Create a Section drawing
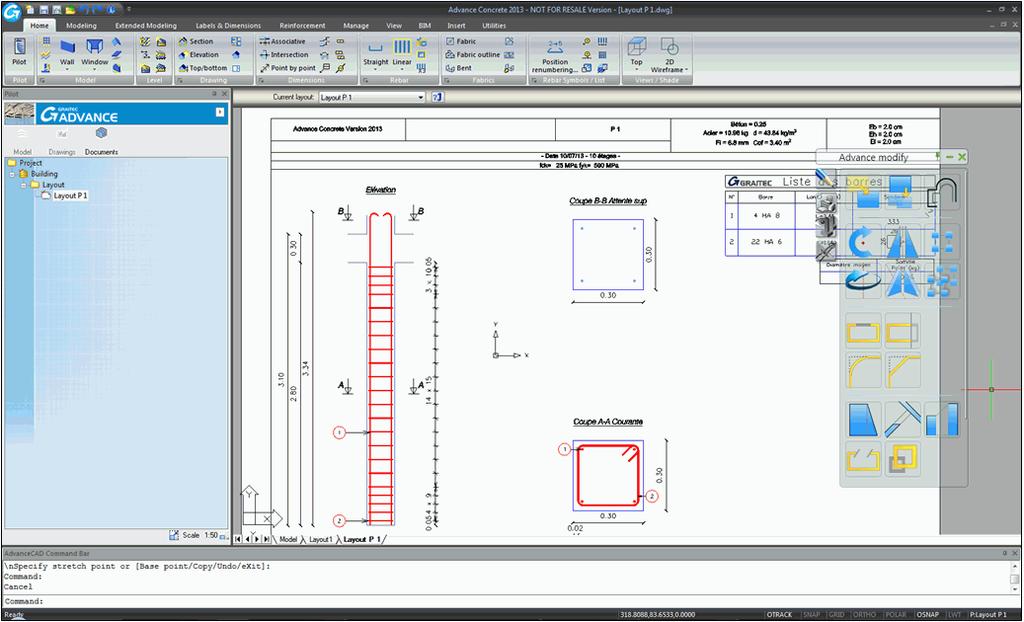 pyautogui.click(x=196, y=41)
